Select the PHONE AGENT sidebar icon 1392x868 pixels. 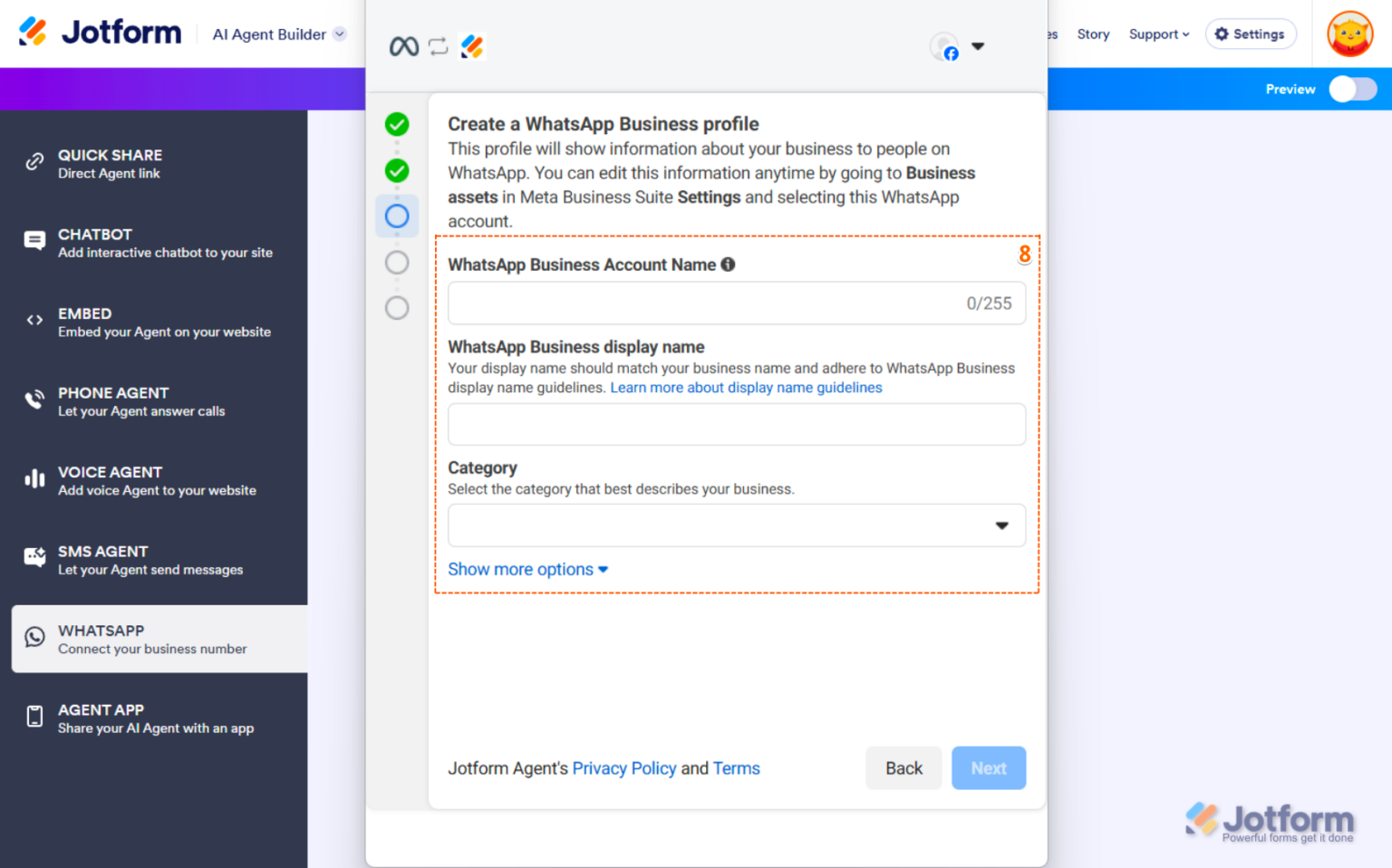coord(34,399)
